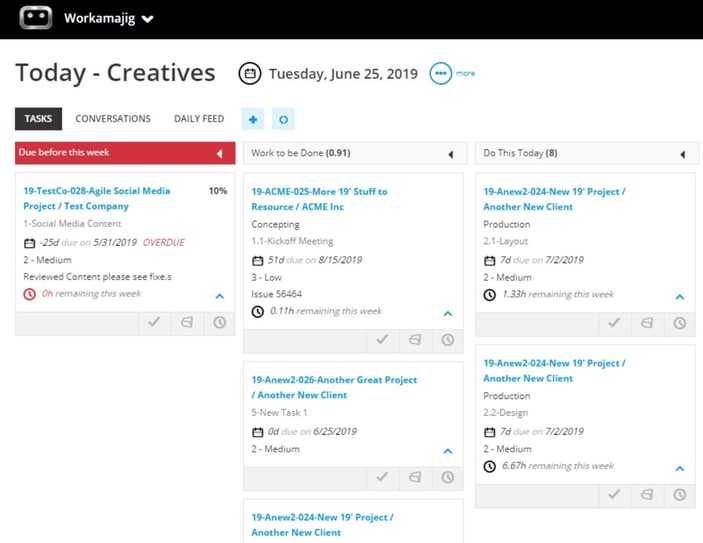The width and height of the screenshot is (703, 543).
Task: Click the blue plus add button
Action: pos(253,119)
